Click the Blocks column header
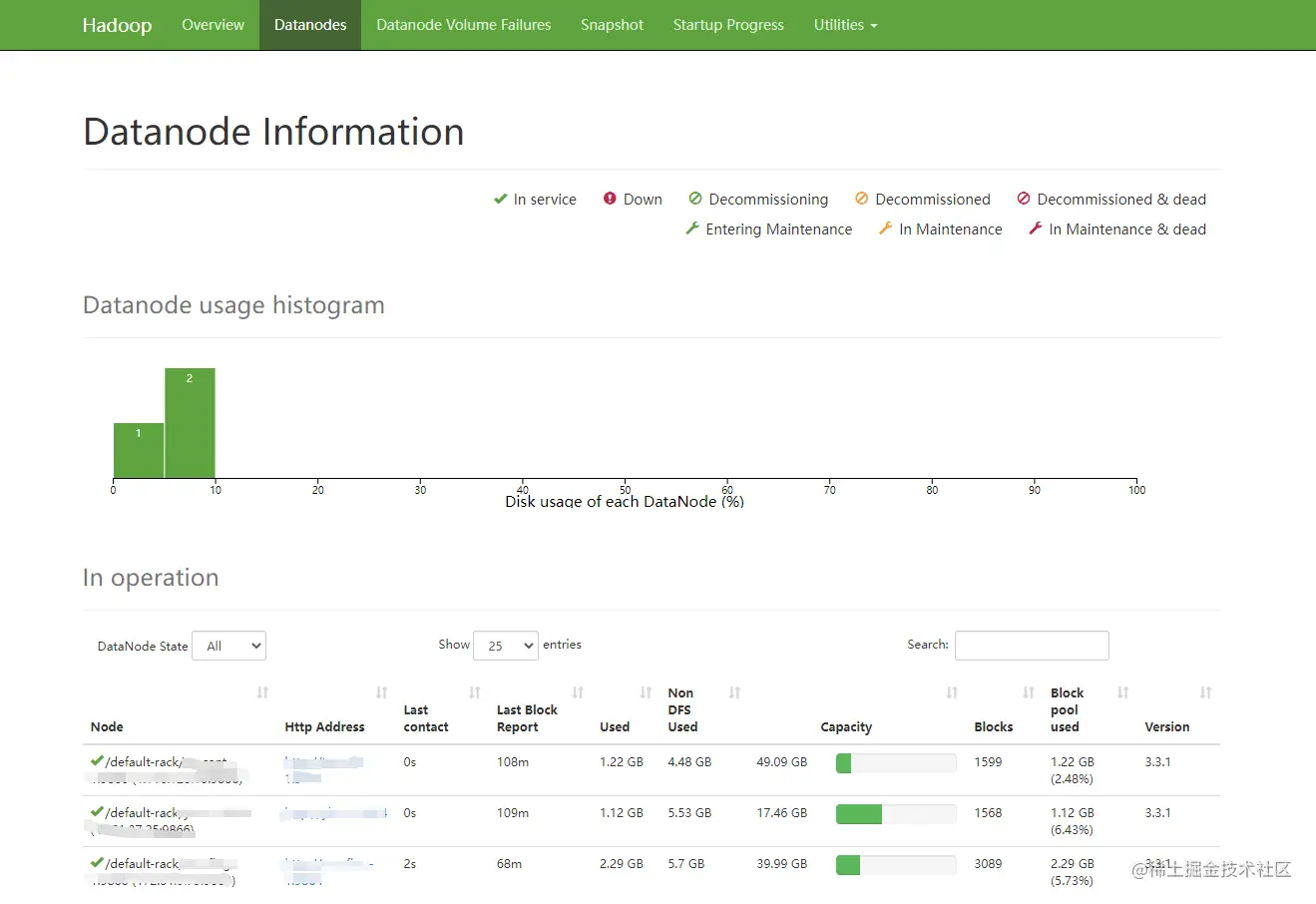This screenshot has height=904, width=1316. (x=994, y=727)
